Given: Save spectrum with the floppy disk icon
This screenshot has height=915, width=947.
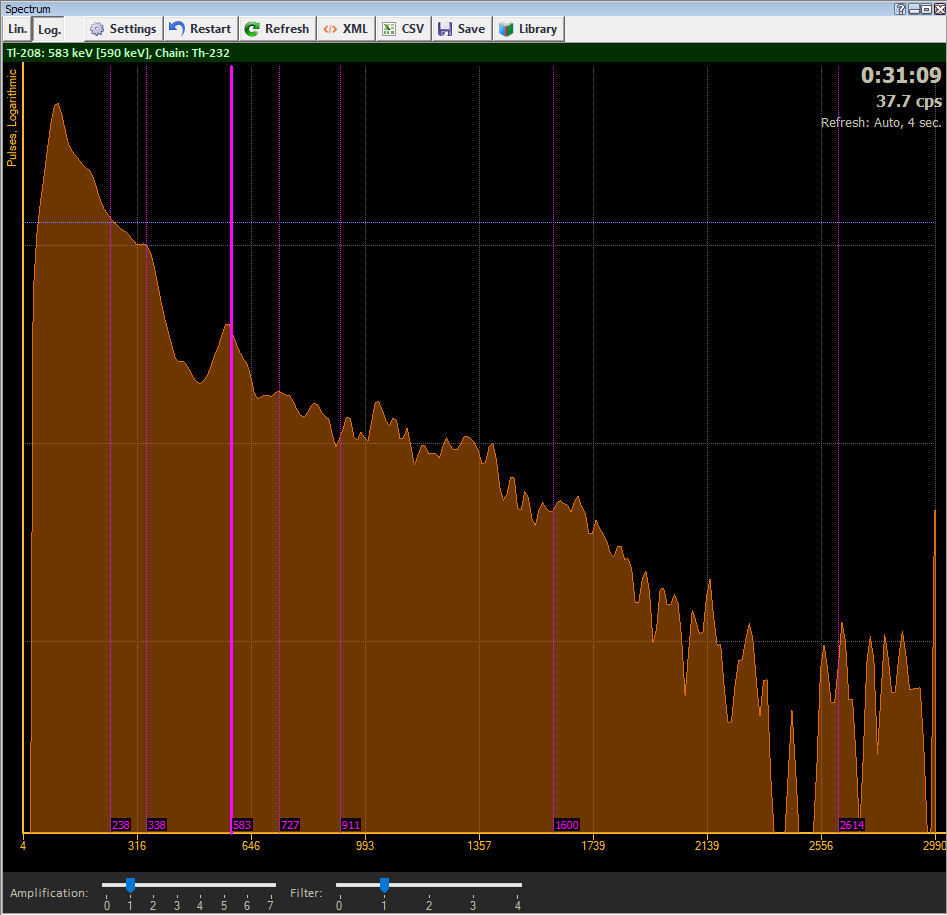Looking at the screenshot, I should coord(445,29).
